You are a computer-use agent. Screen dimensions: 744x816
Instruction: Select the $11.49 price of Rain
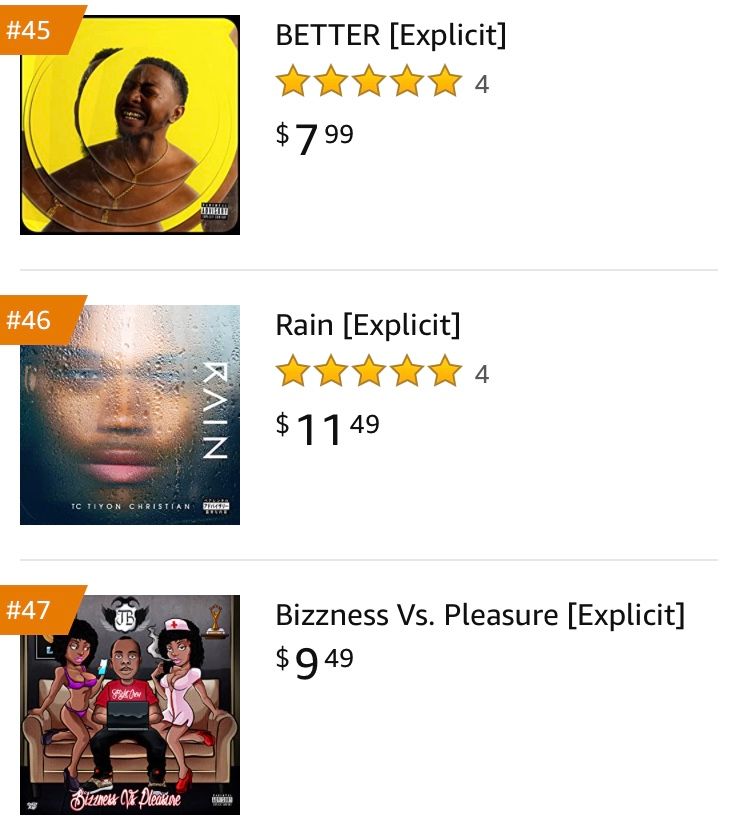(327, 427)
